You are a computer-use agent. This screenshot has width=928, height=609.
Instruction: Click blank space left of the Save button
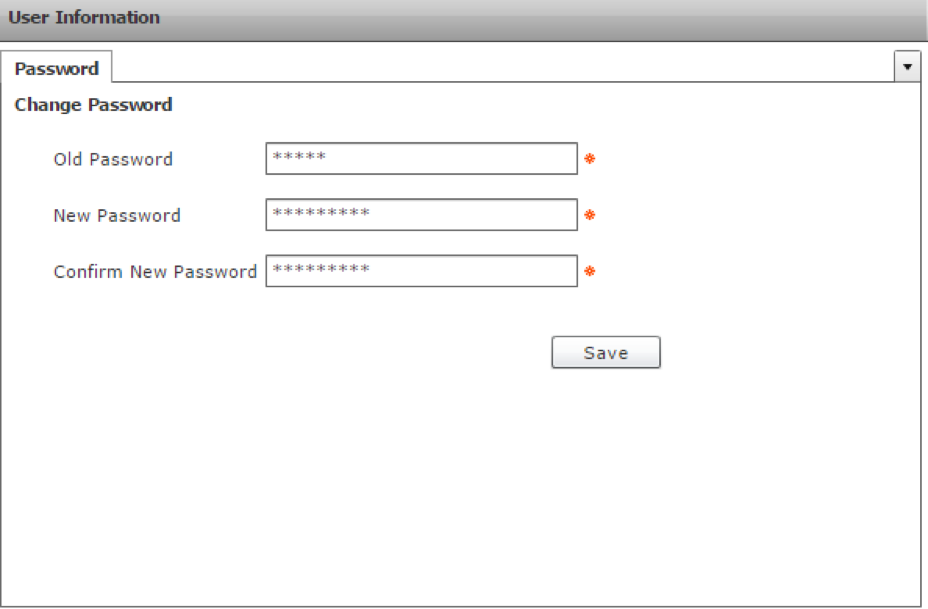[300, 352]
